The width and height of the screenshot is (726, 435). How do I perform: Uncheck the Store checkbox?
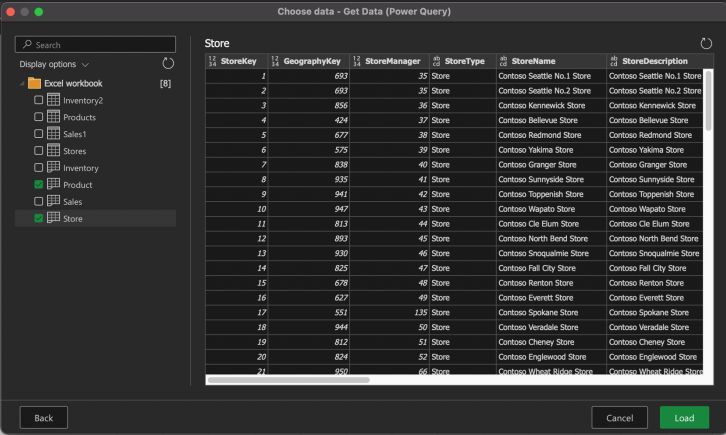coord(38,218)
